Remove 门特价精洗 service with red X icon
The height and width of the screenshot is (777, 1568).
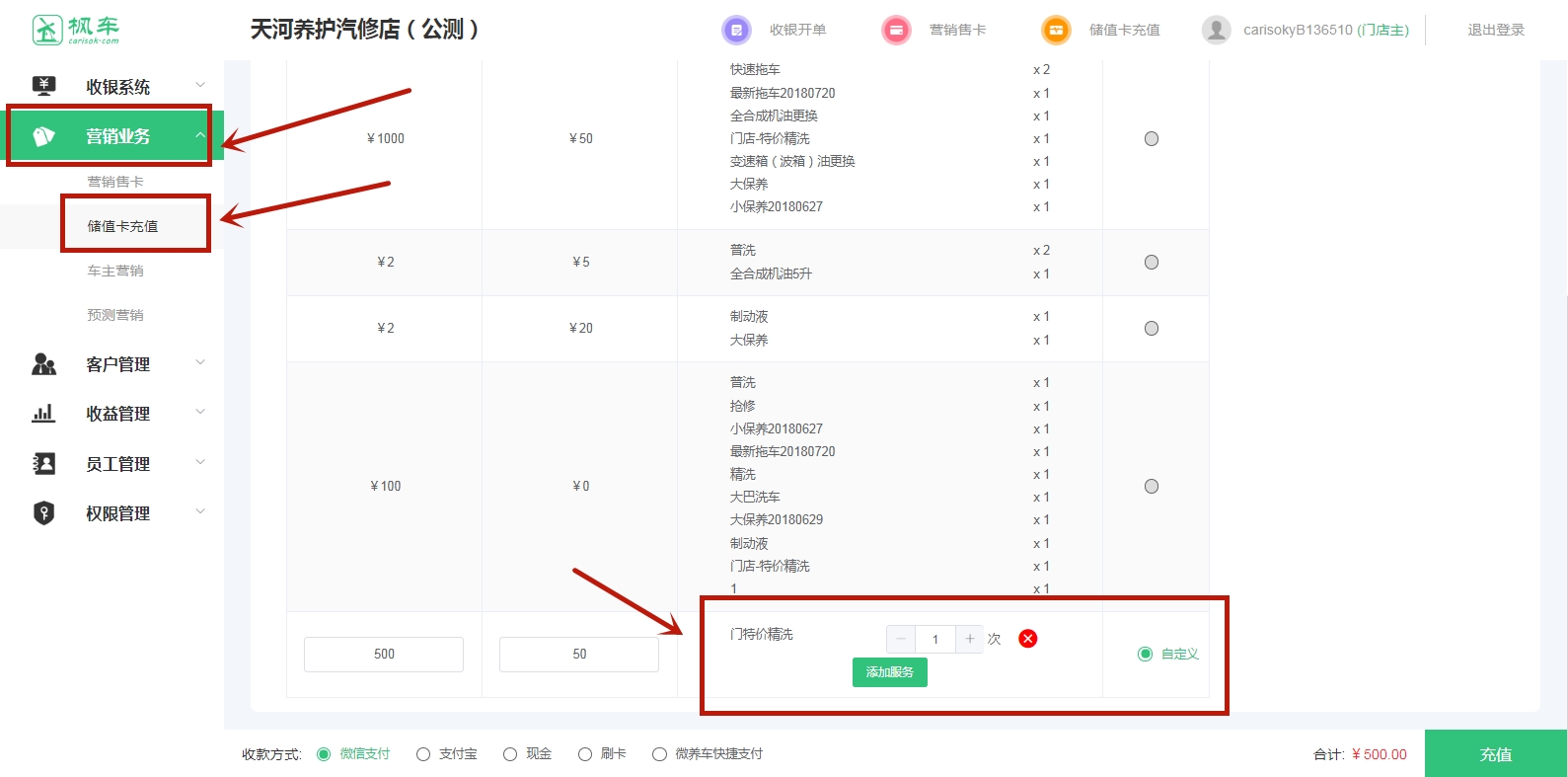[x=1027, y=639]
